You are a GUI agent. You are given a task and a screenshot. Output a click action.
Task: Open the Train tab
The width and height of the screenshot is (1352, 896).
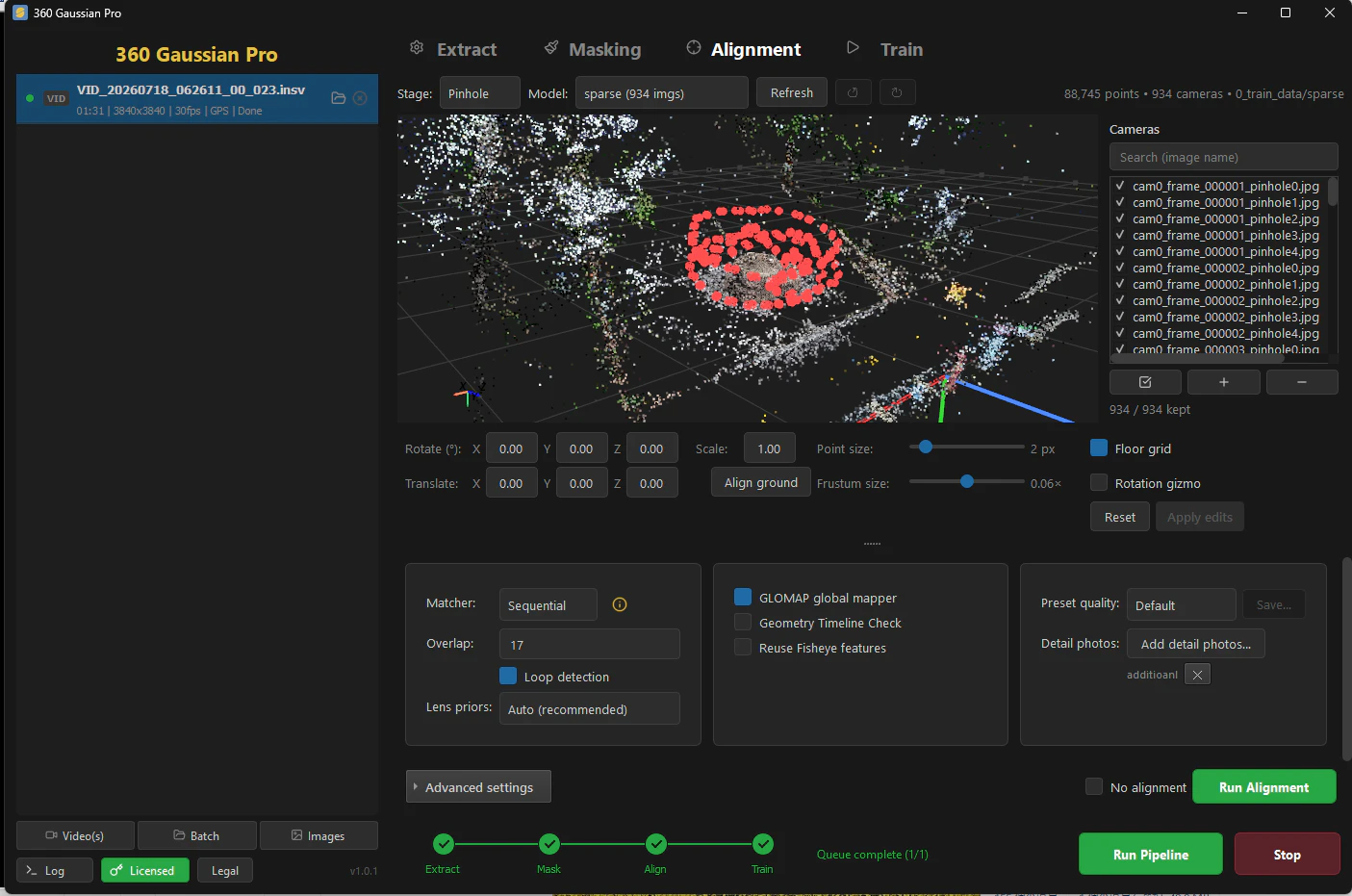884,49
